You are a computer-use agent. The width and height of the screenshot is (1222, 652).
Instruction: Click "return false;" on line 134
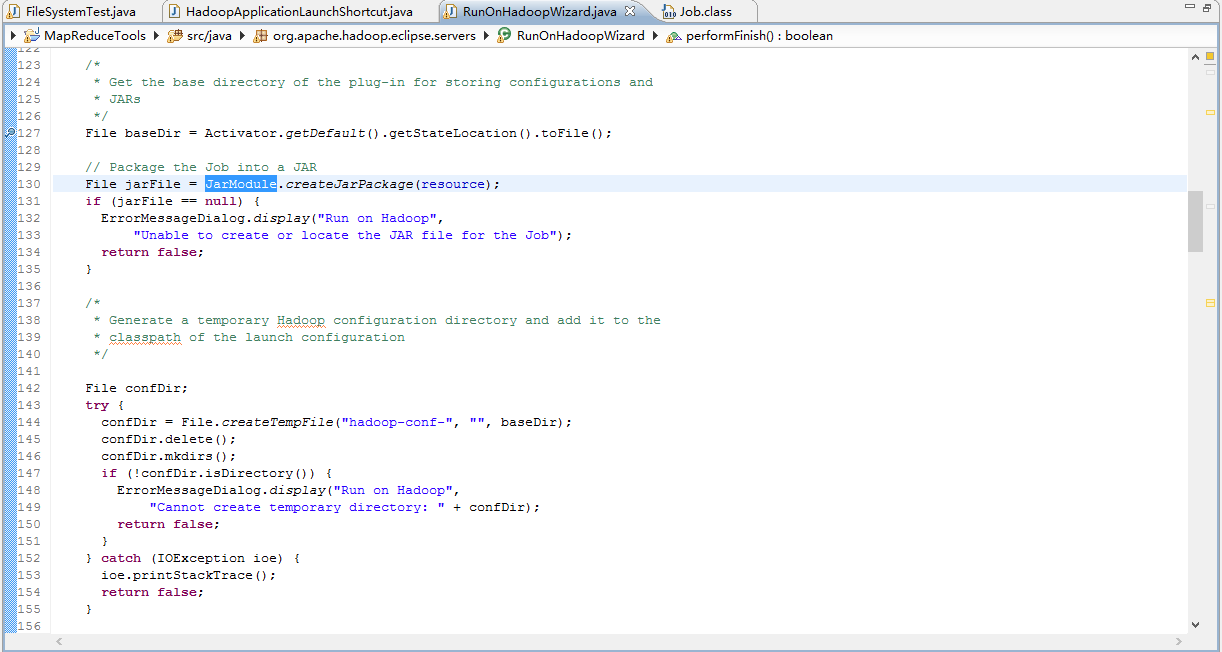pos(153,252)
